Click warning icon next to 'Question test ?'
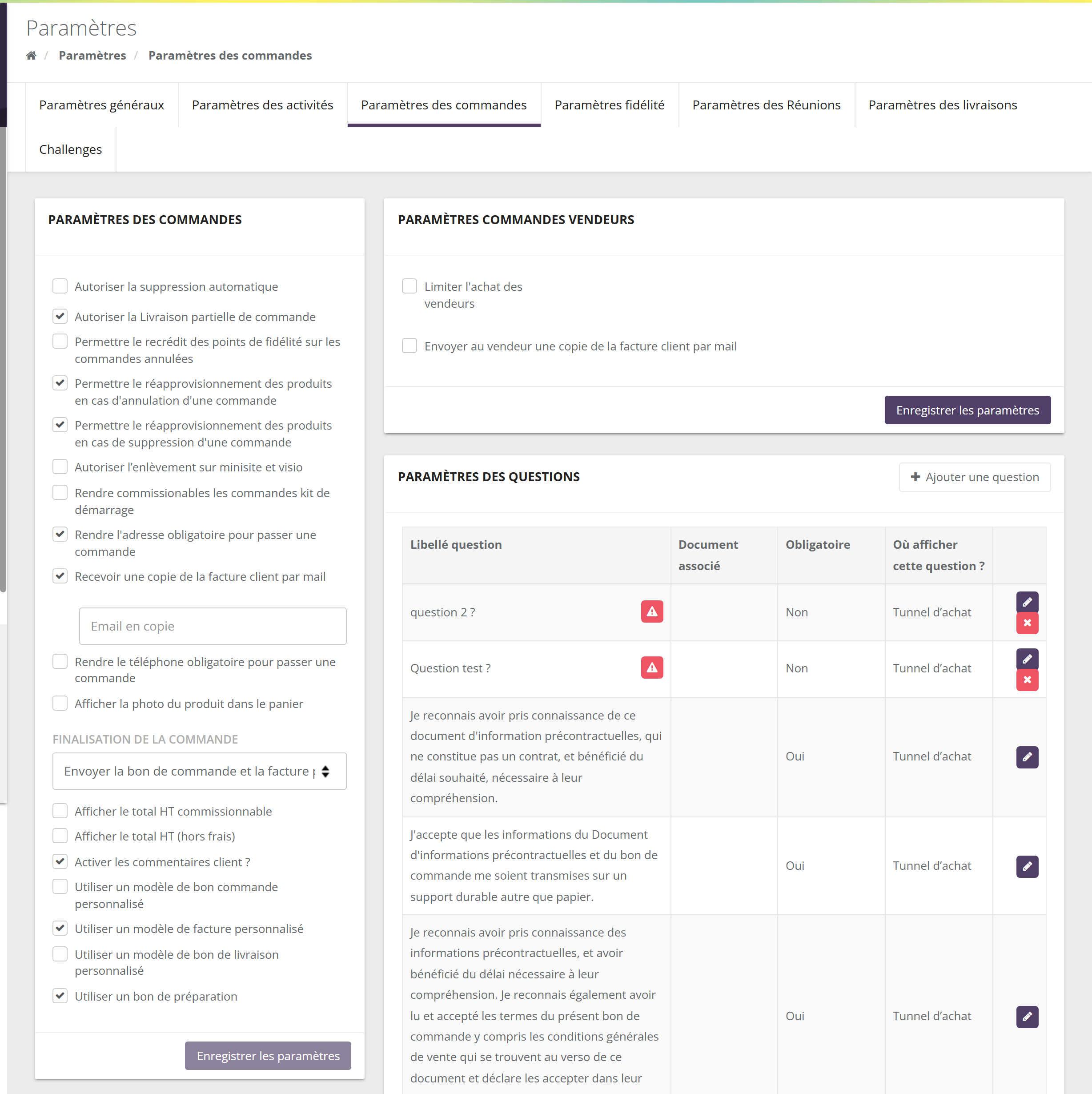 click(x=651, y=668)
